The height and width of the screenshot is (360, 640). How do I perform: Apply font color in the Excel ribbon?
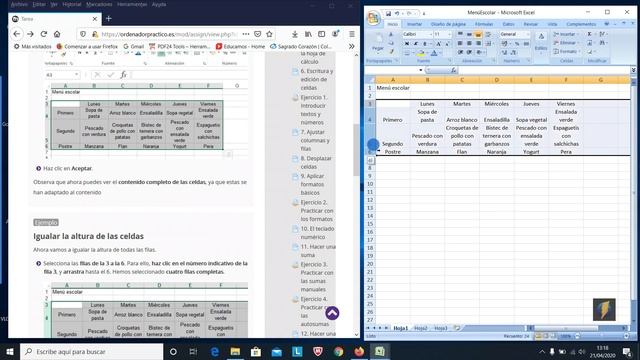tap(434, 53)
